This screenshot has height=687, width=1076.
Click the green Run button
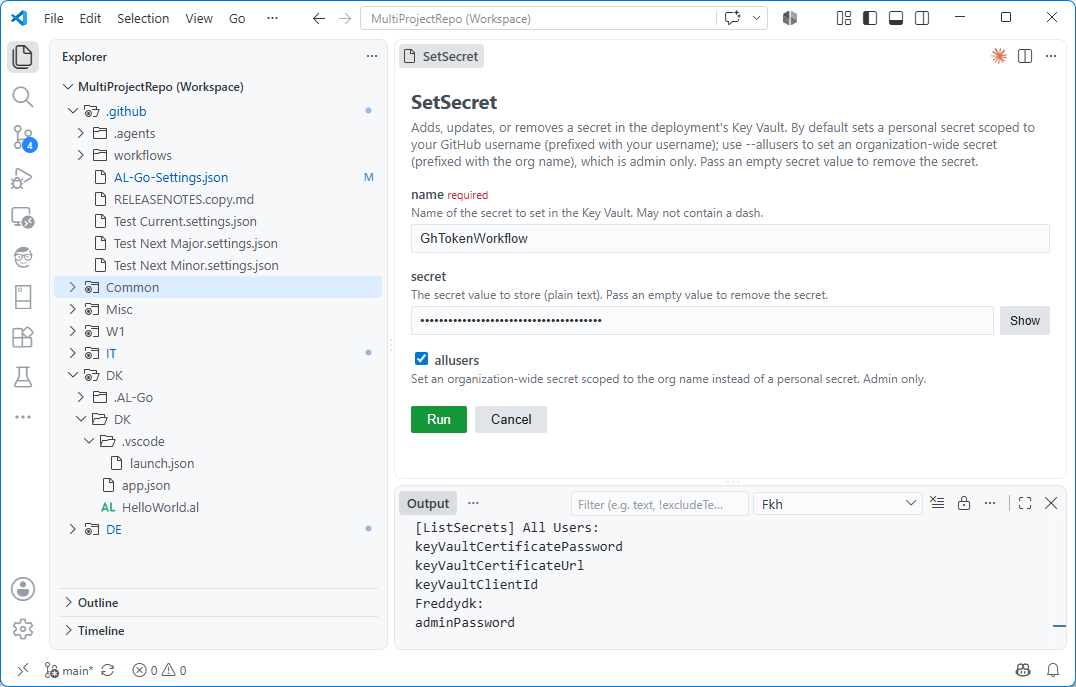(438, 419)
